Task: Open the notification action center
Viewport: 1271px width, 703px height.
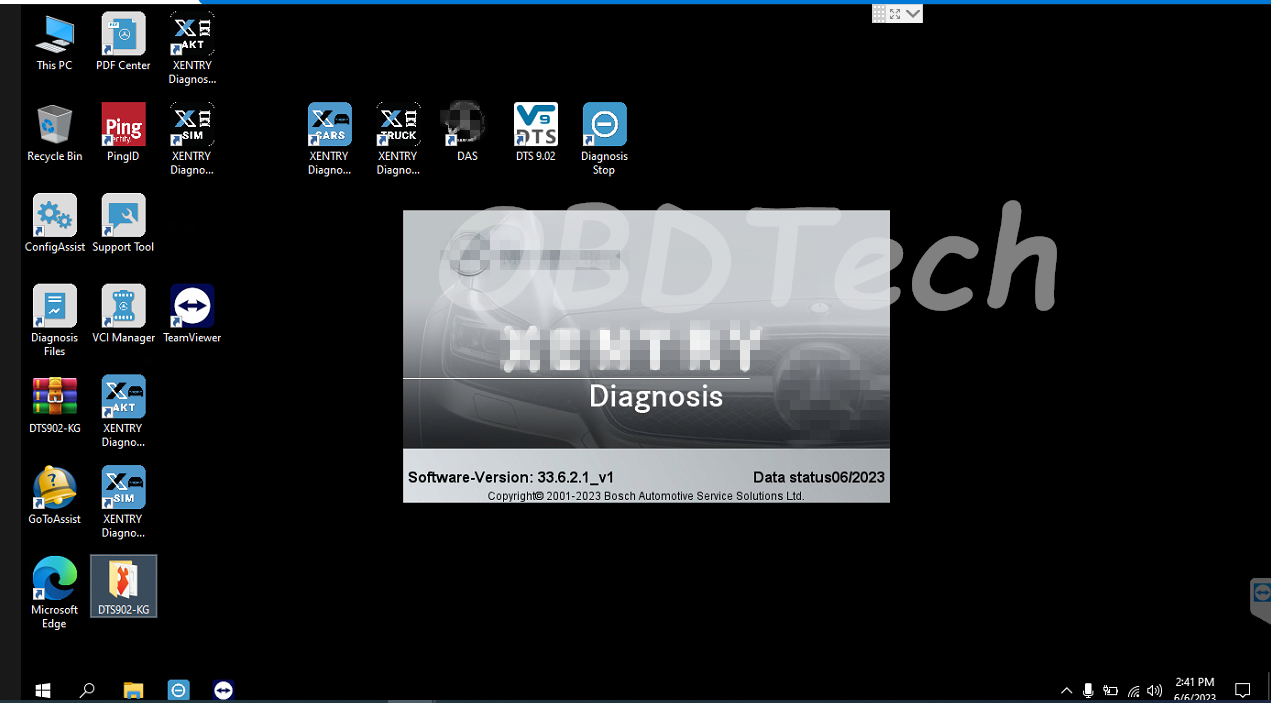Action: tap(1242, 690)
